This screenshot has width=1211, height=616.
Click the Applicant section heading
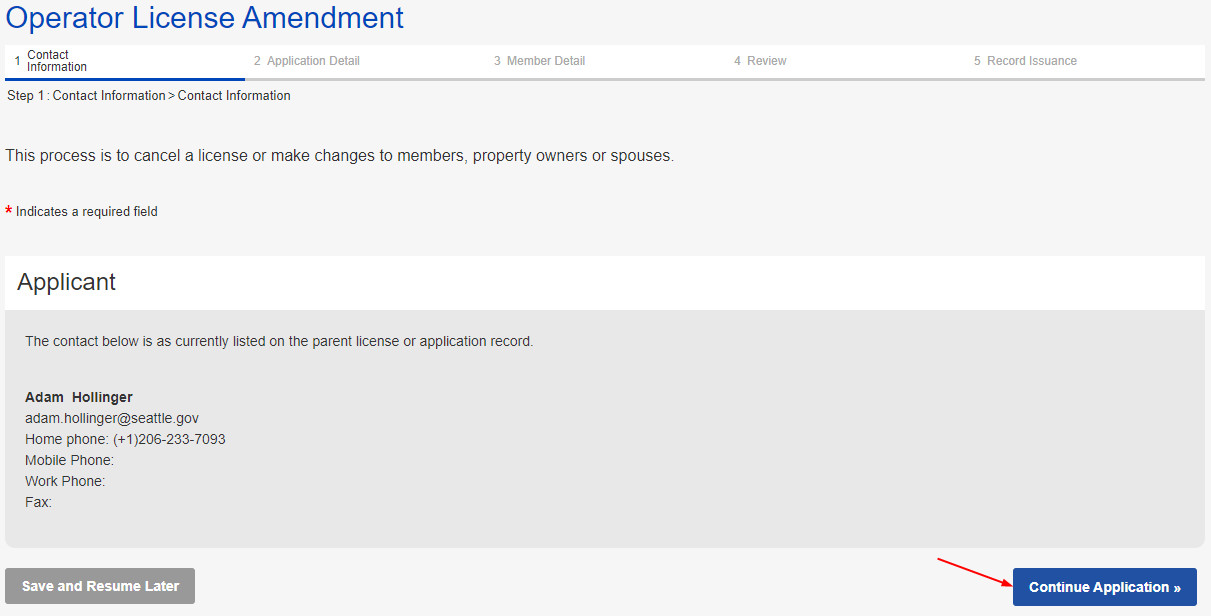point(67,282)
